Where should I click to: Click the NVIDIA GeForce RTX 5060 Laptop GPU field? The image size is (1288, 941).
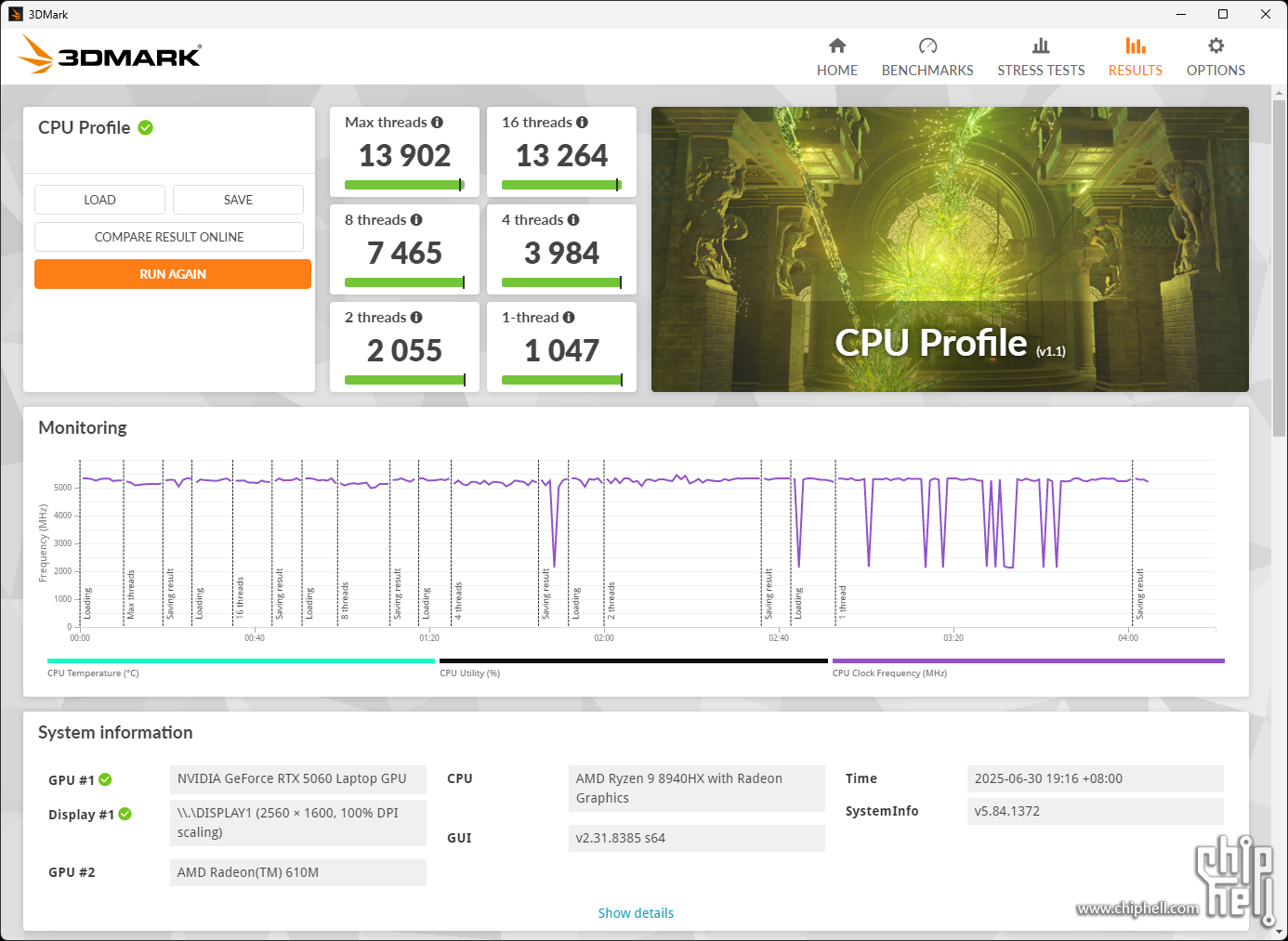tap(298, 779)
